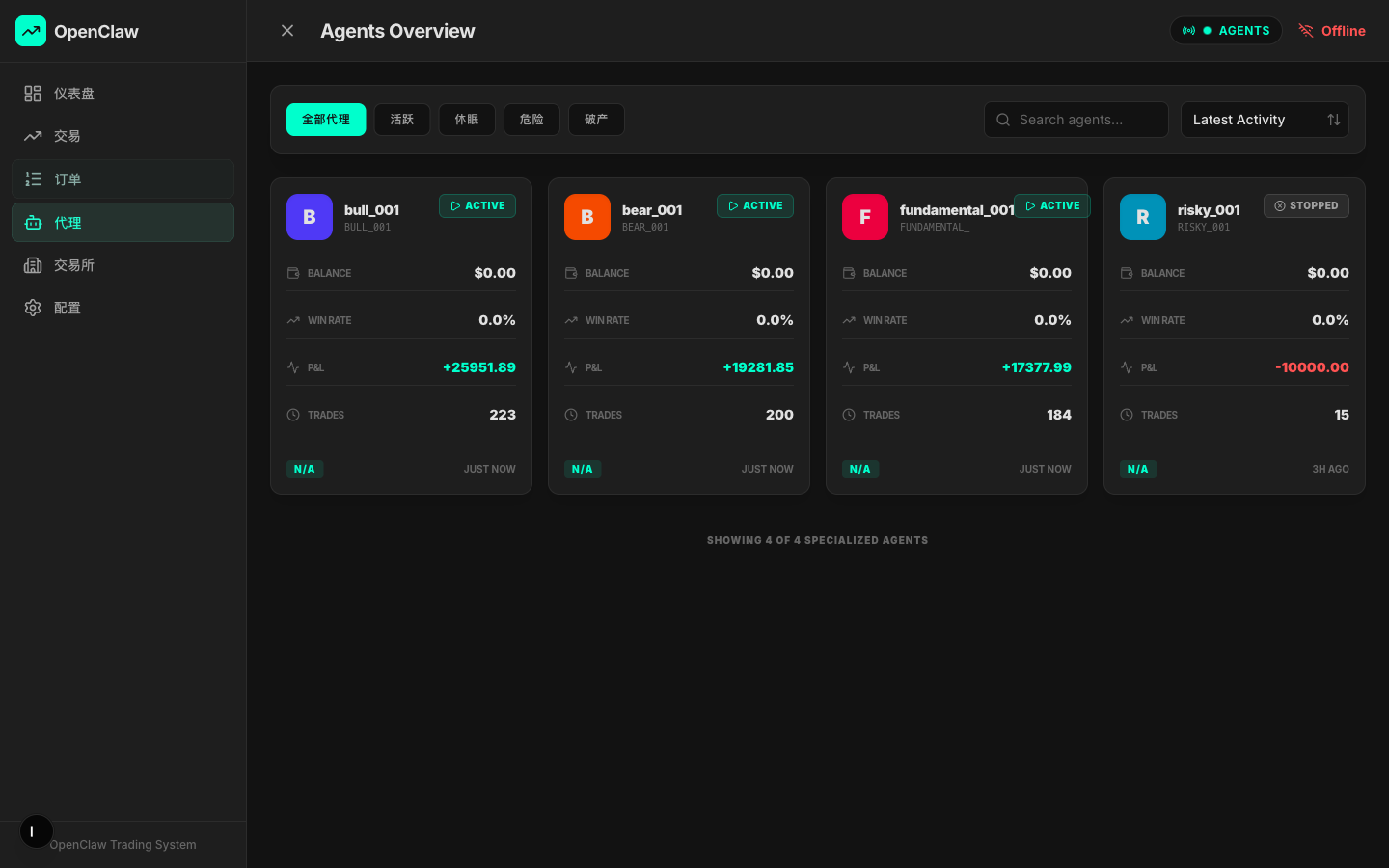
Task: Select the 危险 filter tab
Action: tap(531, 120)
